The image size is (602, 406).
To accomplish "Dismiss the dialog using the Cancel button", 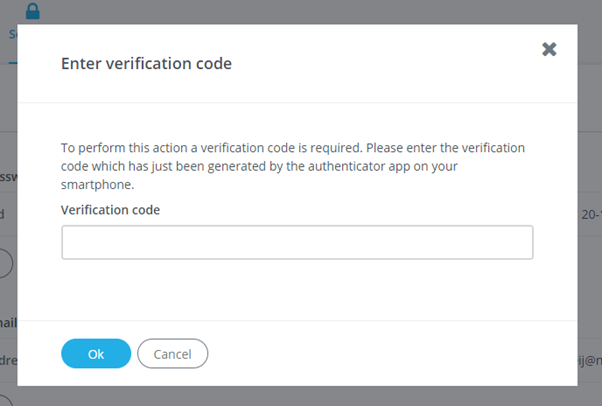I will pos(173,353).
